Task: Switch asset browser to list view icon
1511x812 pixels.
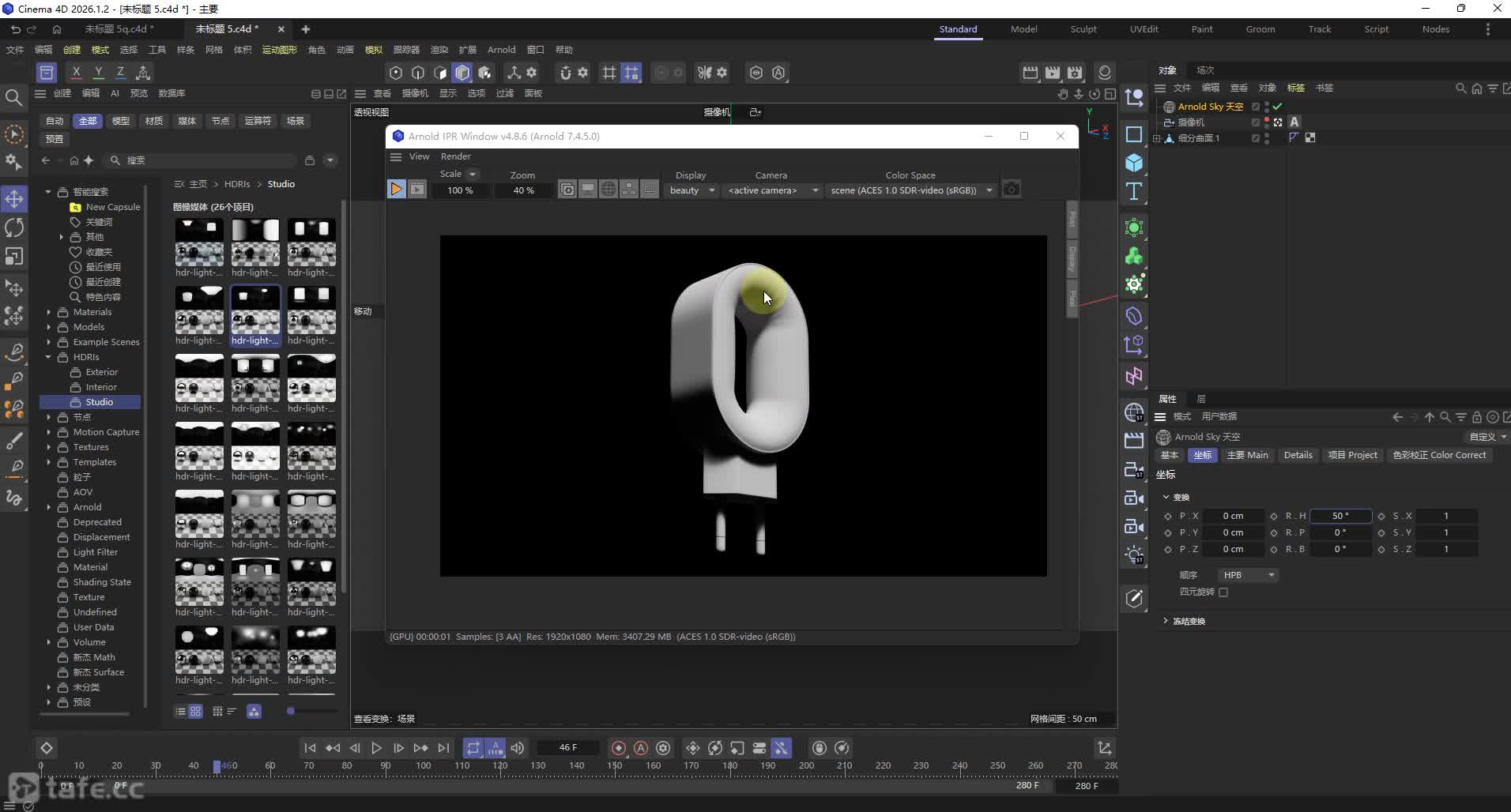Action: tap(180, 712)
